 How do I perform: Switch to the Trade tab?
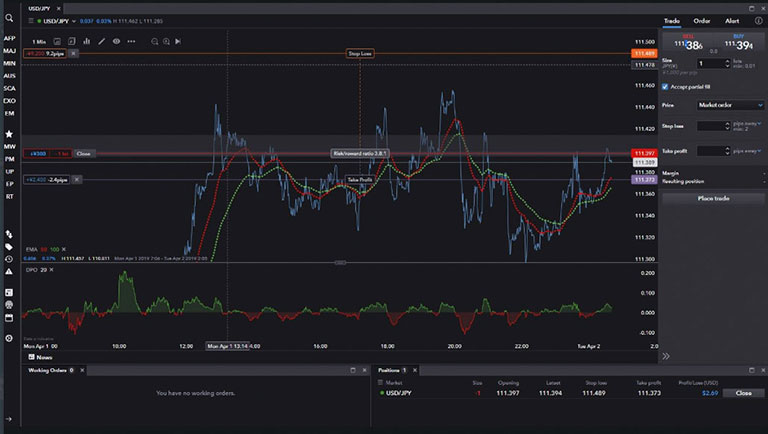coord(672,21)
